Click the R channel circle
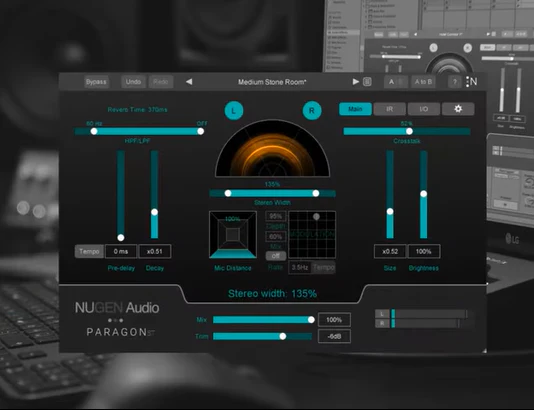This screenshot has height=410, width=534. pyautogui.click(x=312, y=111)
